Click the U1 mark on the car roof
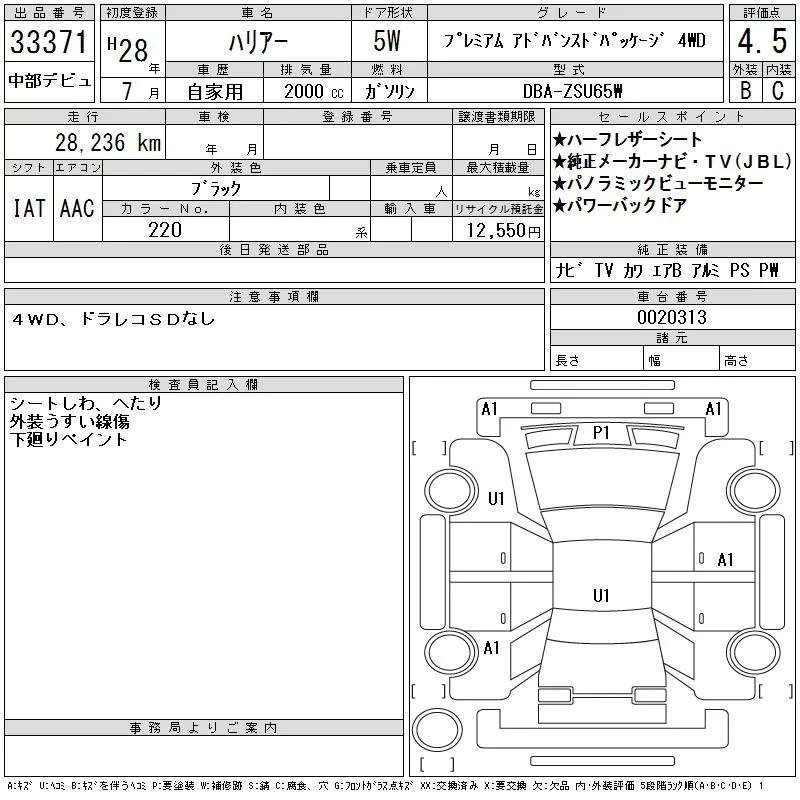 601,596
